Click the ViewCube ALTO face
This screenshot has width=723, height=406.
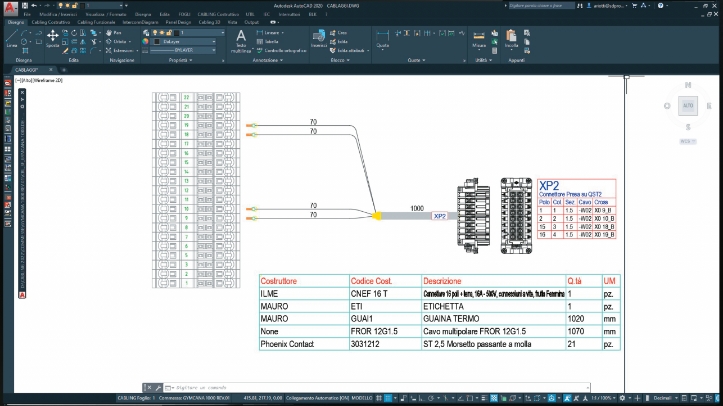click(687, 106)
